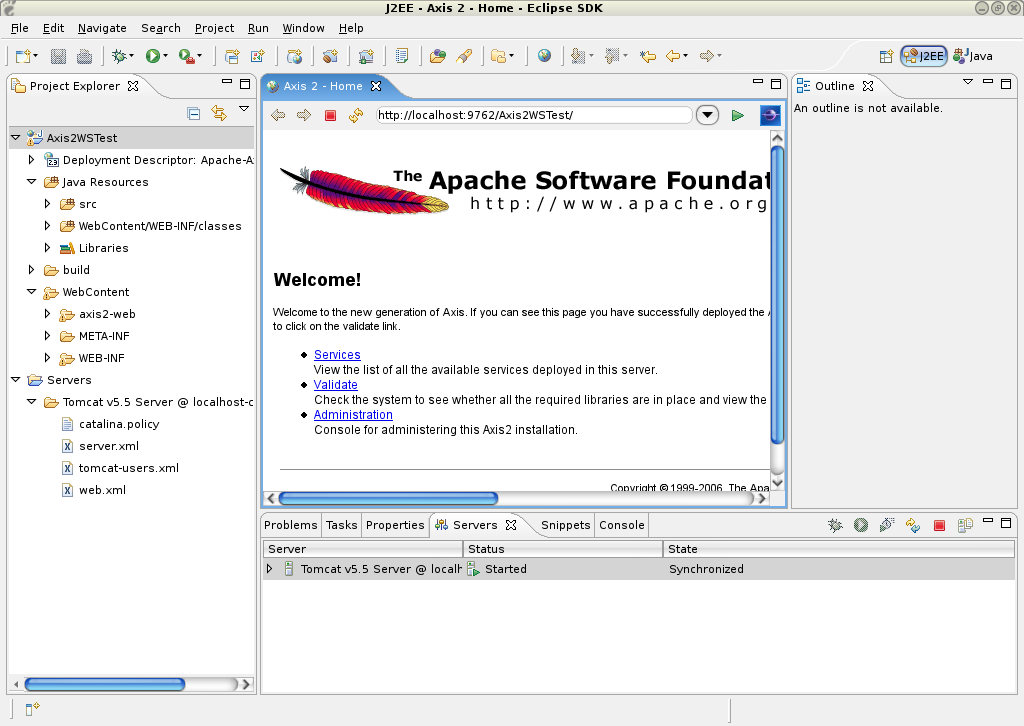The height and width of the screenshot is (726, 1024).
Task: Expand the src folder node
Action: pyautogui.click(x=47, y=204)
